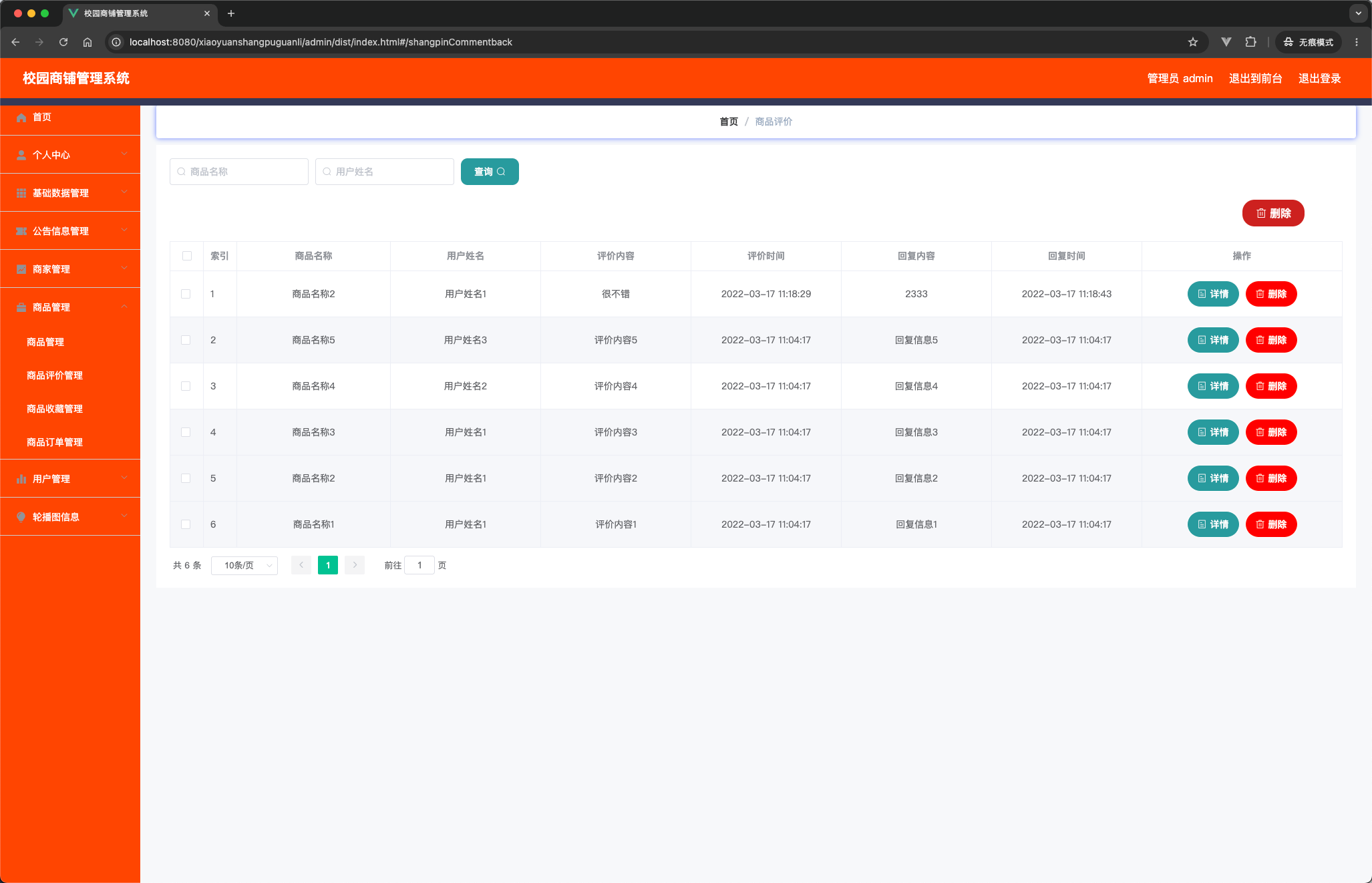Image resolution: width=1372 pixels, height=883 pixels.
Task: Click the bulk 删除 button above table
Action: [1273, 213]
